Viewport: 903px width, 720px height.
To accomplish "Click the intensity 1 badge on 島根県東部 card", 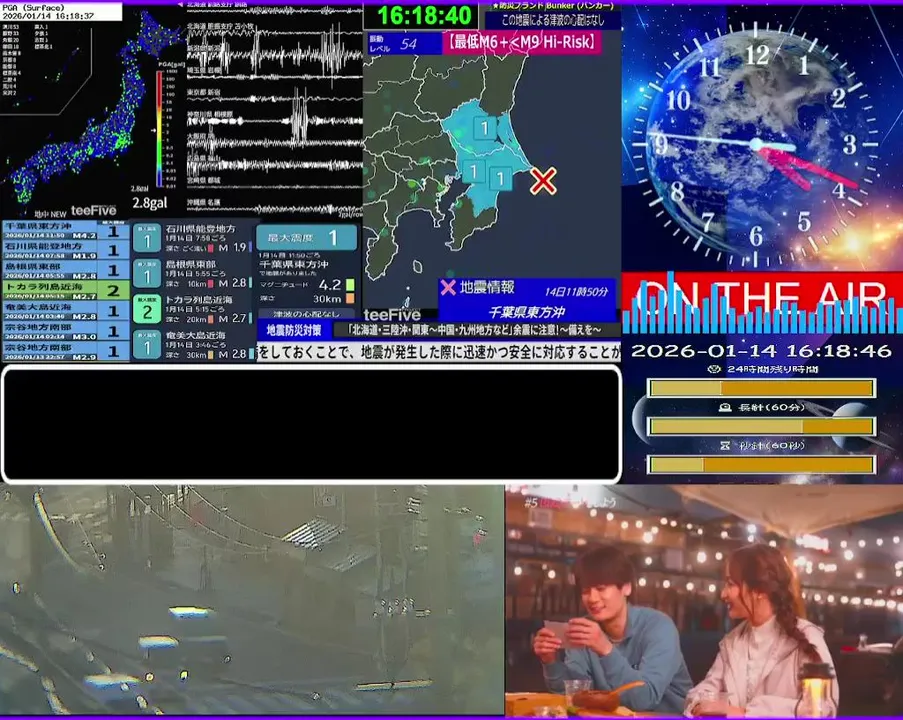I will [x=147, y=274].
